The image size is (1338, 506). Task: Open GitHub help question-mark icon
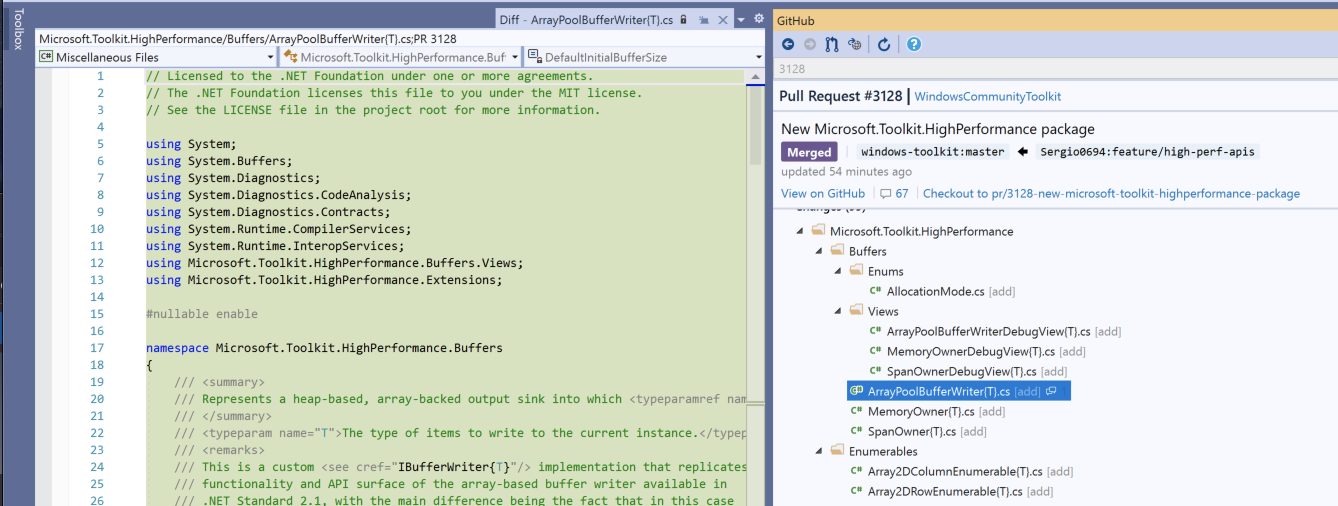914,44
